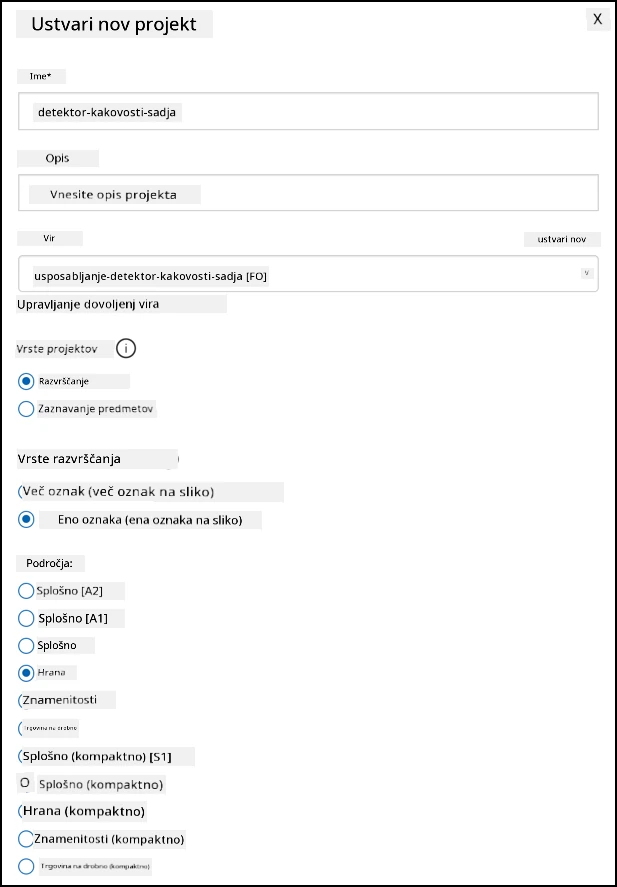Image resolution: width=617 pixels, height=887 pixels.
Task: Select Zaznavanje predmetov radio button
Action: pyautogui.click(x=26, y=409)
